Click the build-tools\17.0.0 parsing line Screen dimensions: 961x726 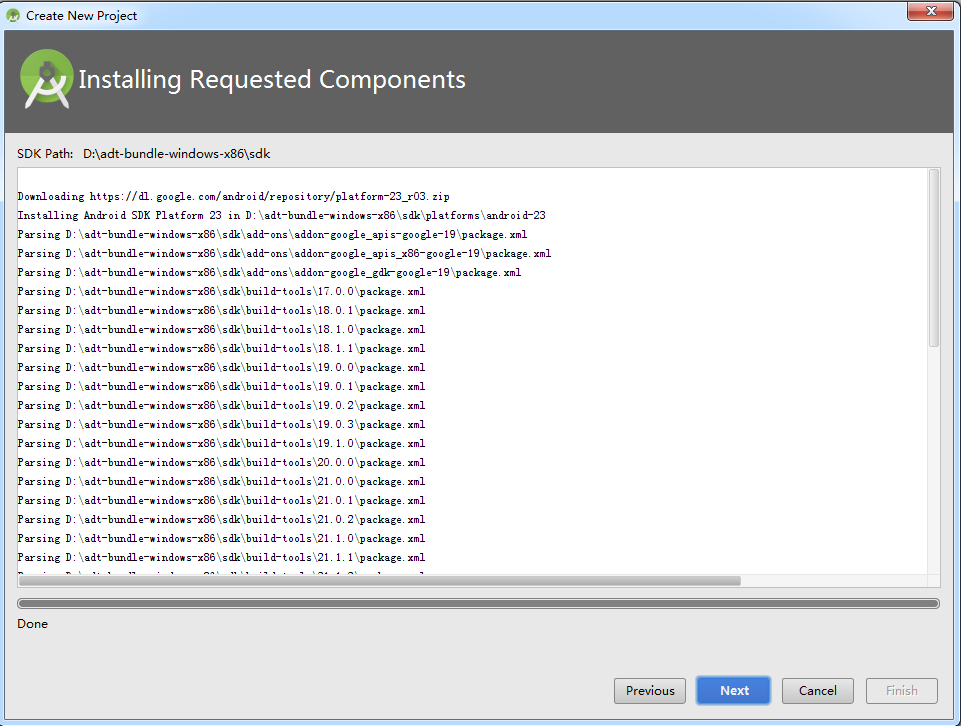tap(221, 292)
